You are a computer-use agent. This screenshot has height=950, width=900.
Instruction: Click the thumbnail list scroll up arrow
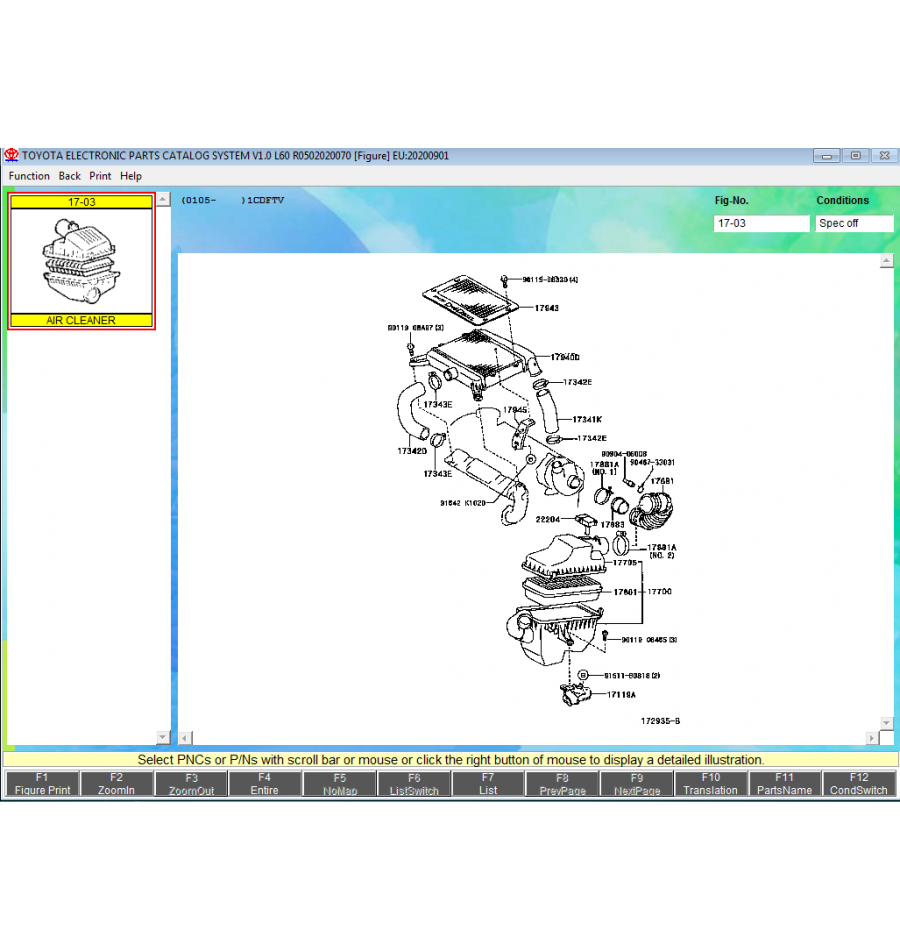(163, 199)
